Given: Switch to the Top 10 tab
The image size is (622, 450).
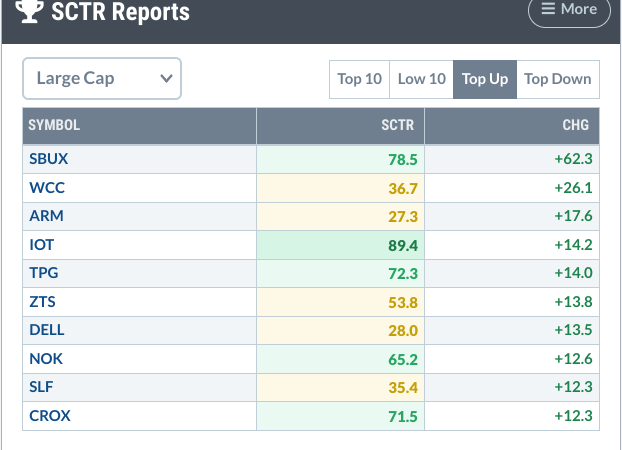Looking at the screenshot, I should coord(359,79).
